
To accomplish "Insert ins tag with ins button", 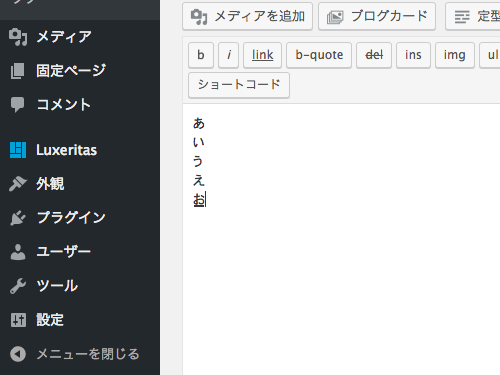I will [413, 55].
